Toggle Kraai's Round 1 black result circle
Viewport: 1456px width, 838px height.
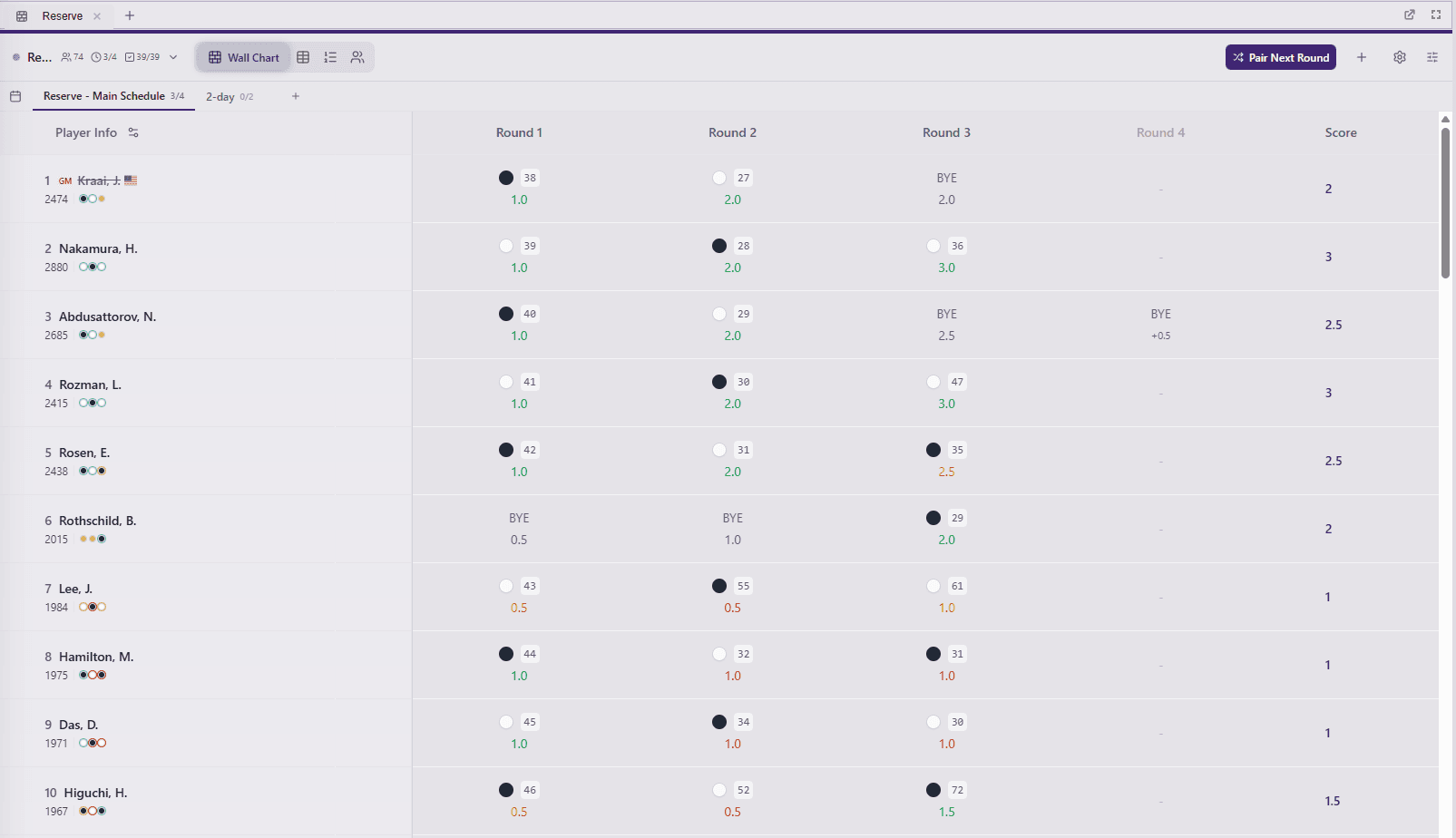pos(505,178)
